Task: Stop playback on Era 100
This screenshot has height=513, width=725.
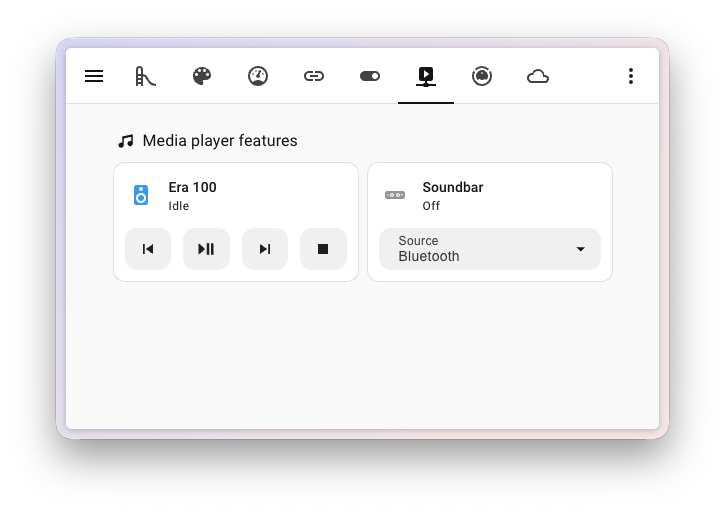Action: pos(323,249)
